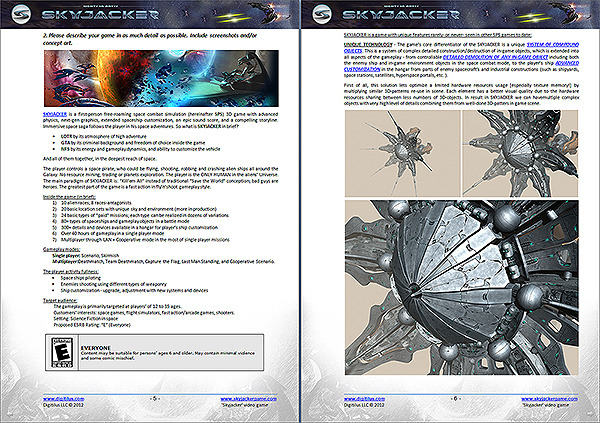This screenshot has height=423, width=600.
Task: Click bullet 'Space ships piloting'
Action: (x=81, y=278)
